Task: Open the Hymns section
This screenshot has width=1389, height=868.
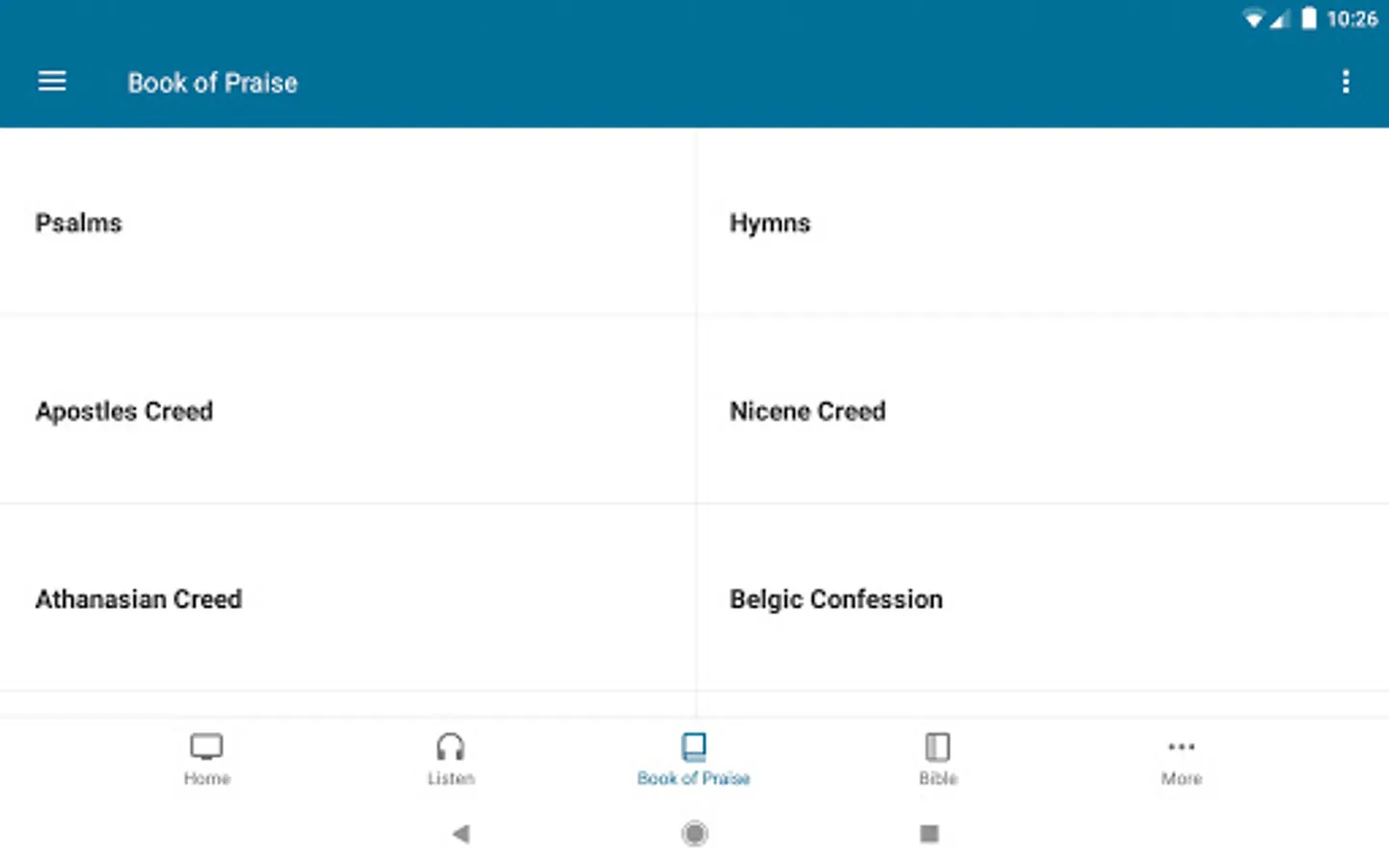Action: pos(770,223)
